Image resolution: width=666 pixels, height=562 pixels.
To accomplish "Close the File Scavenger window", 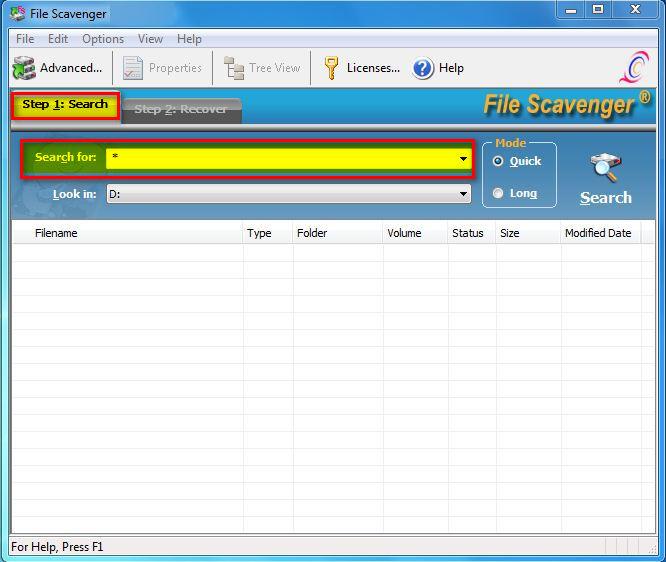I will [635, 10].
